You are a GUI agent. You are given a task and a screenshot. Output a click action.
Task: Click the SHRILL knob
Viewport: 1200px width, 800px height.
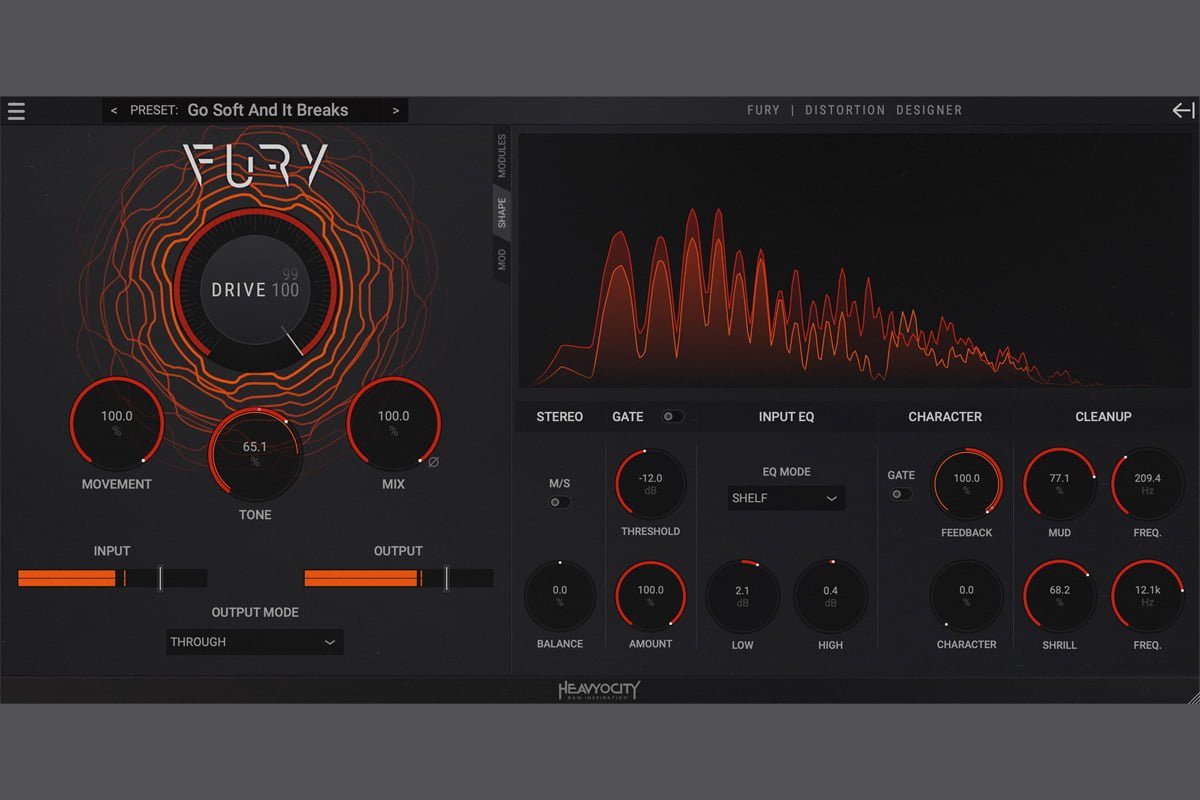[1060, 596]
